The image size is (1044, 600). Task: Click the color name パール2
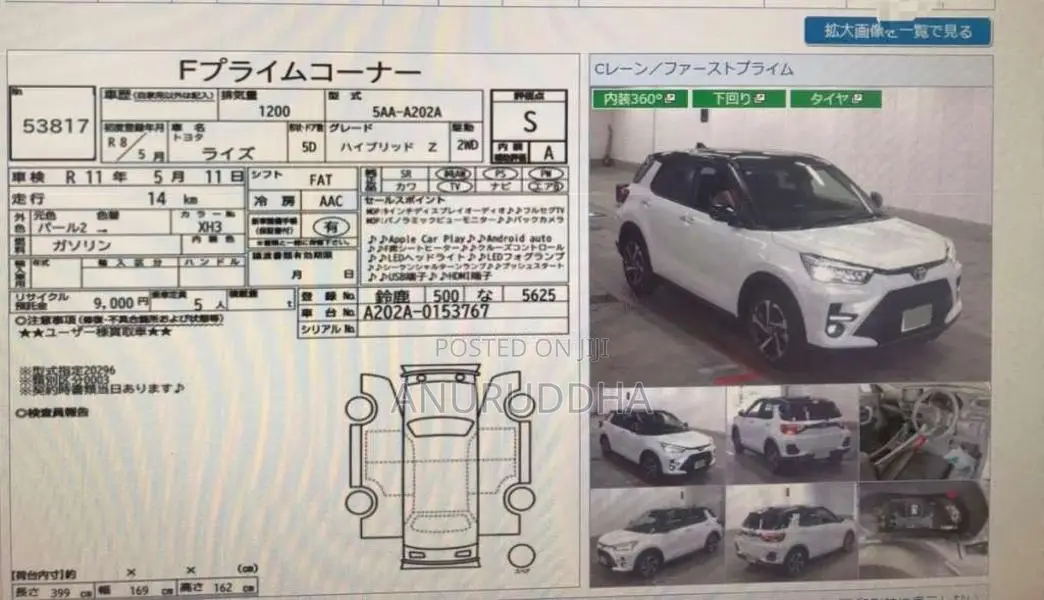tap(61, 228)
